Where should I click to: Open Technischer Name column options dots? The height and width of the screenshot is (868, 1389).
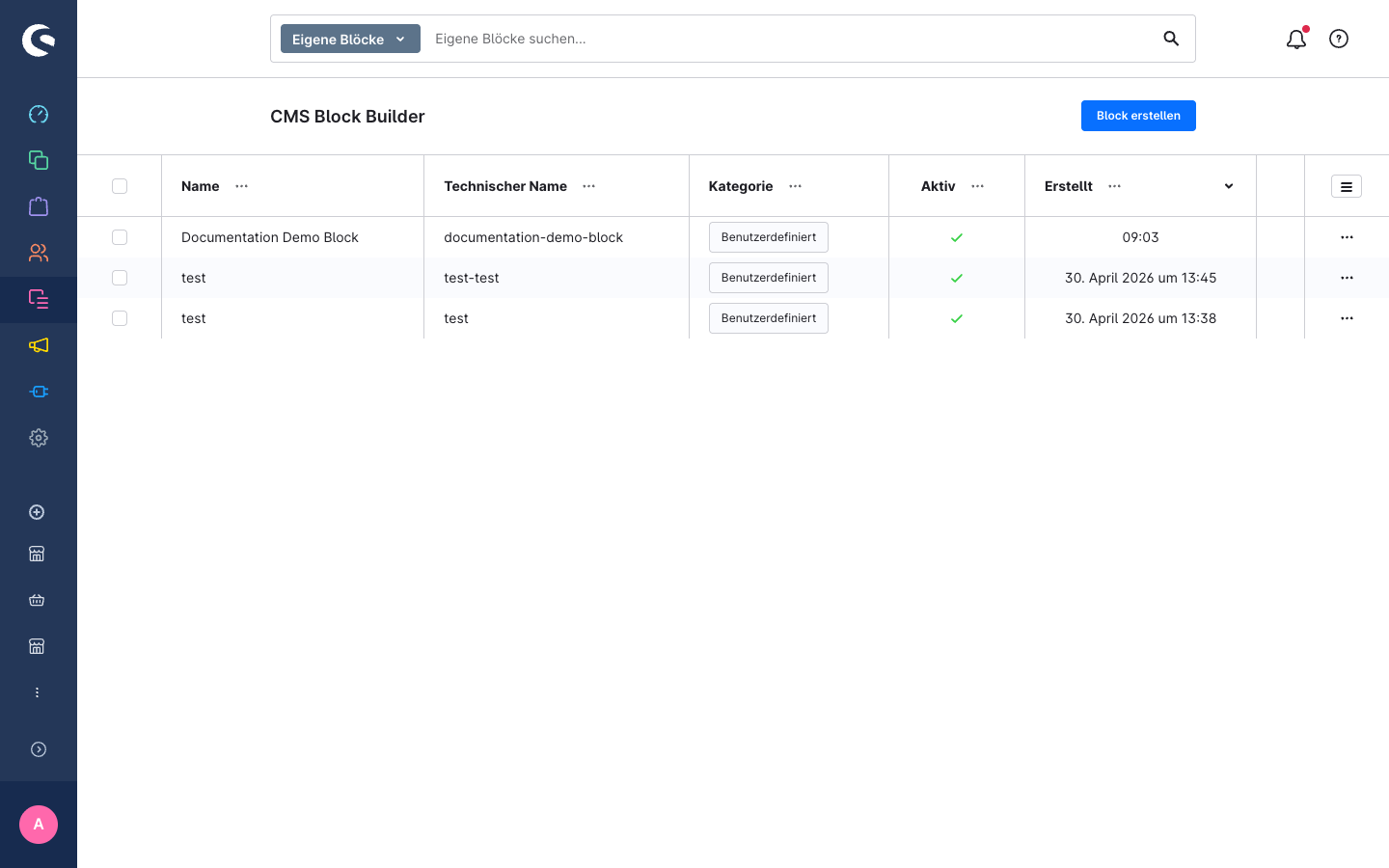[x=589, y=186]
